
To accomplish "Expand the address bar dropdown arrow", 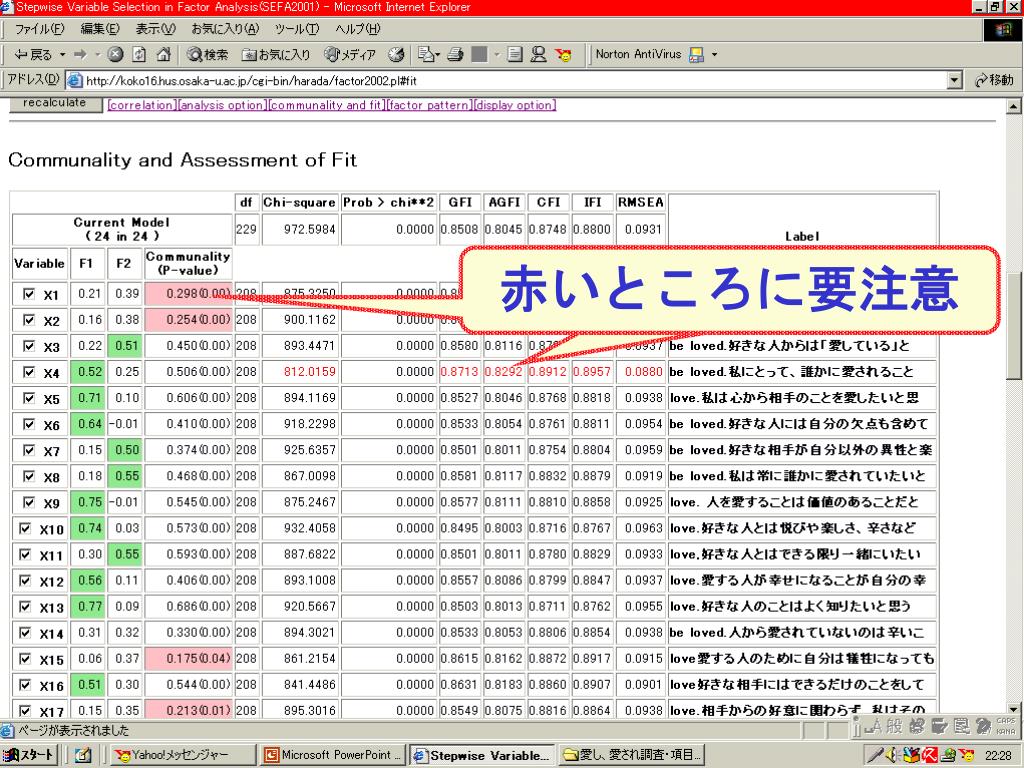I will point(954,81).
